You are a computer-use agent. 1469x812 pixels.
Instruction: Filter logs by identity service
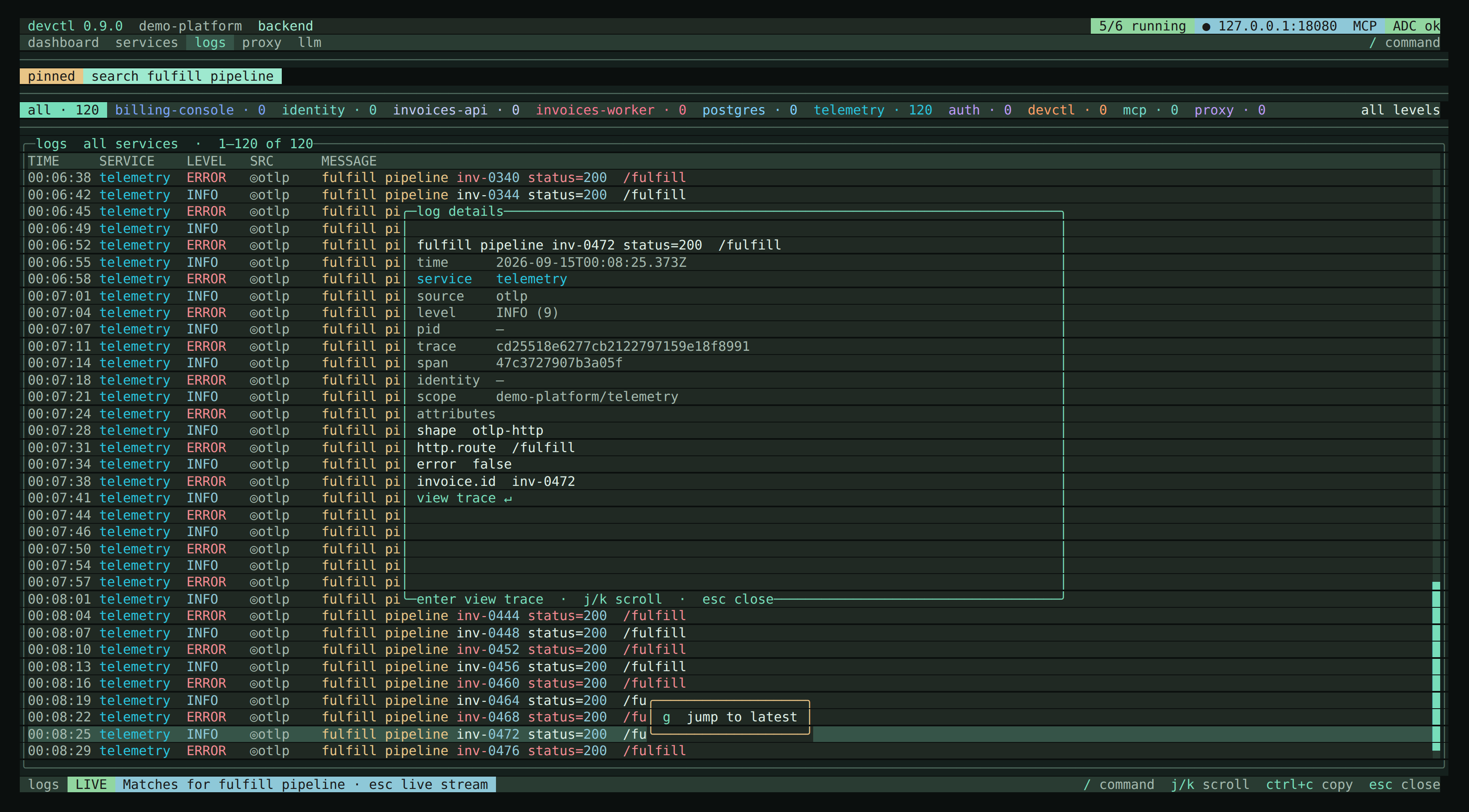pos(329,110)
